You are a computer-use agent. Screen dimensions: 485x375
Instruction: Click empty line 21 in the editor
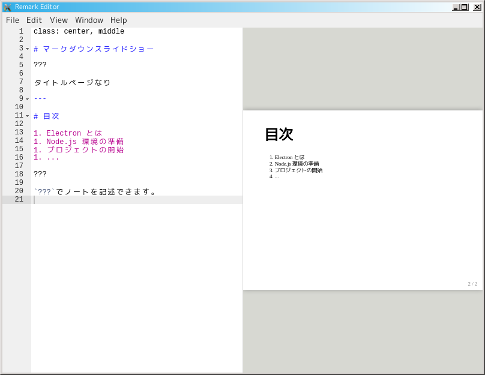coord(137,199)
